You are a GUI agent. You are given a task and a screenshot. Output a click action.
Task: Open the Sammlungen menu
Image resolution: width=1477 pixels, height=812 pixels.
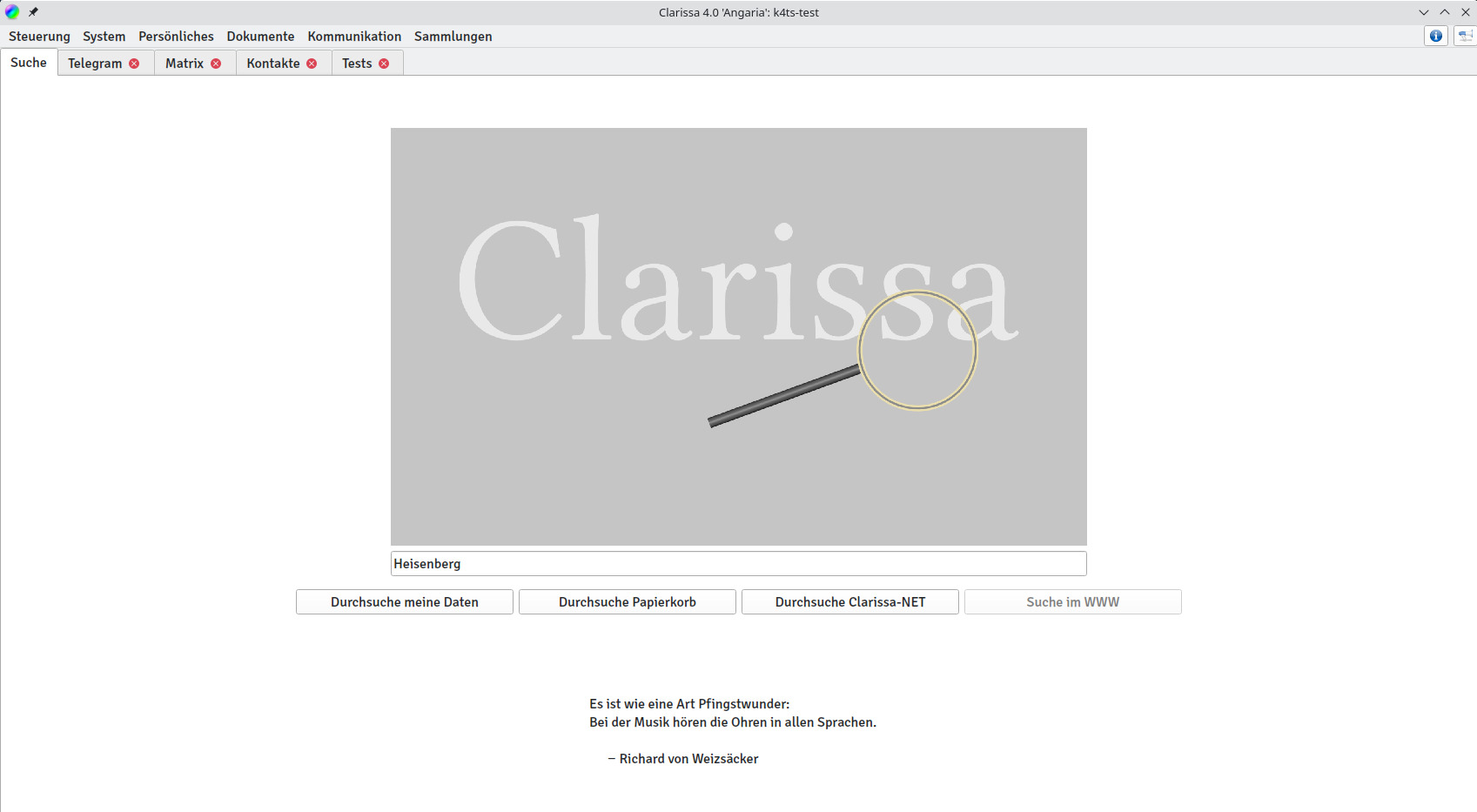pos(453,37)
